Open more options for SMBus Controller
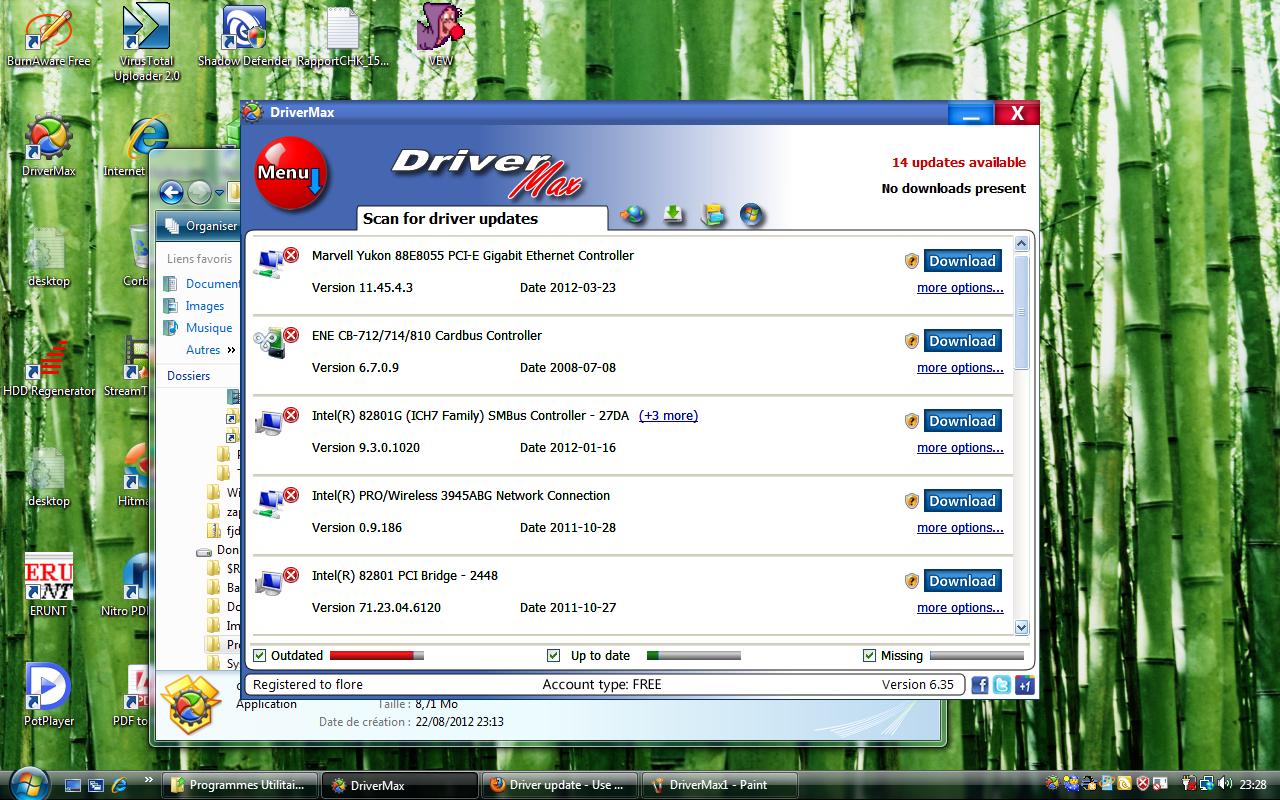This screenshot has height=800, width=1280. [960, 448]
